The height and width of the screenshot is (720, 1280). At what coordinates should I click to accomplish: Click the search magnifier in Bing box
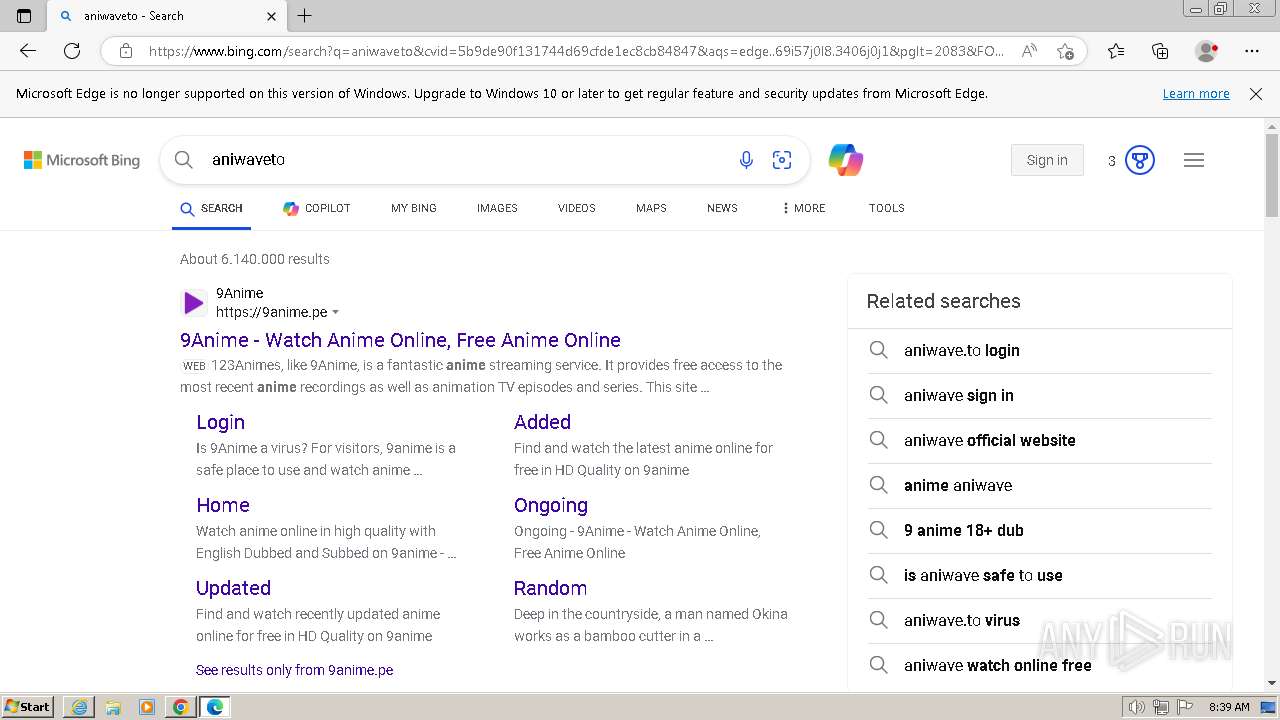[183, 160]
